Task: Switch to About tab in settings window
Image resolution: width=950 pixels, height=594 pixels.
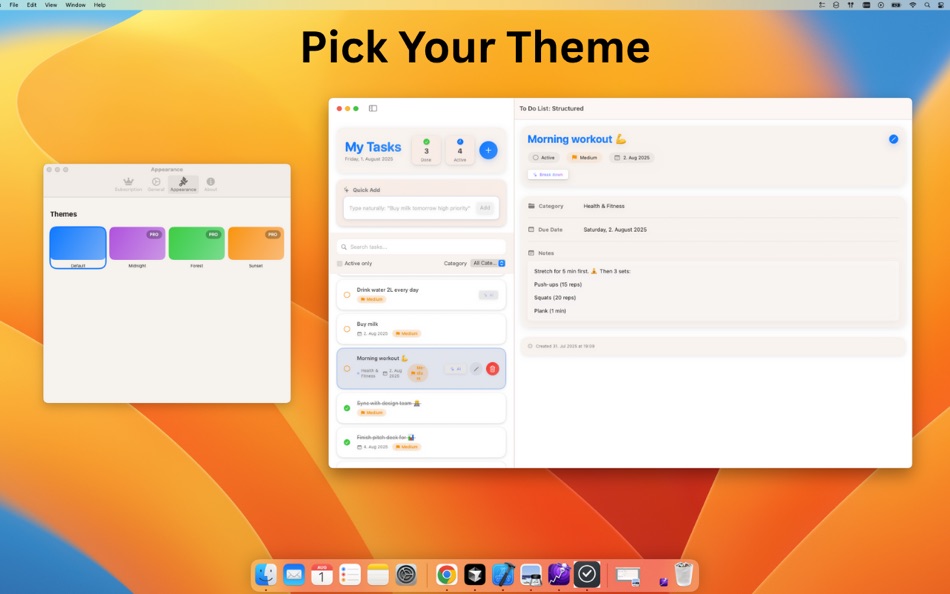Action: pos(210,184)
